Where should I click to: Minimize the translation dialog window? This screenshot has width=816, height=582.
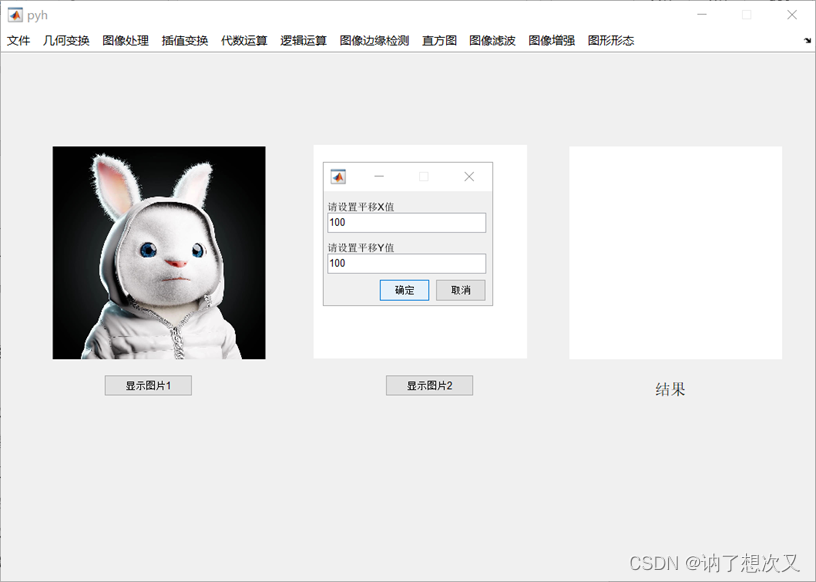point(379,177)
